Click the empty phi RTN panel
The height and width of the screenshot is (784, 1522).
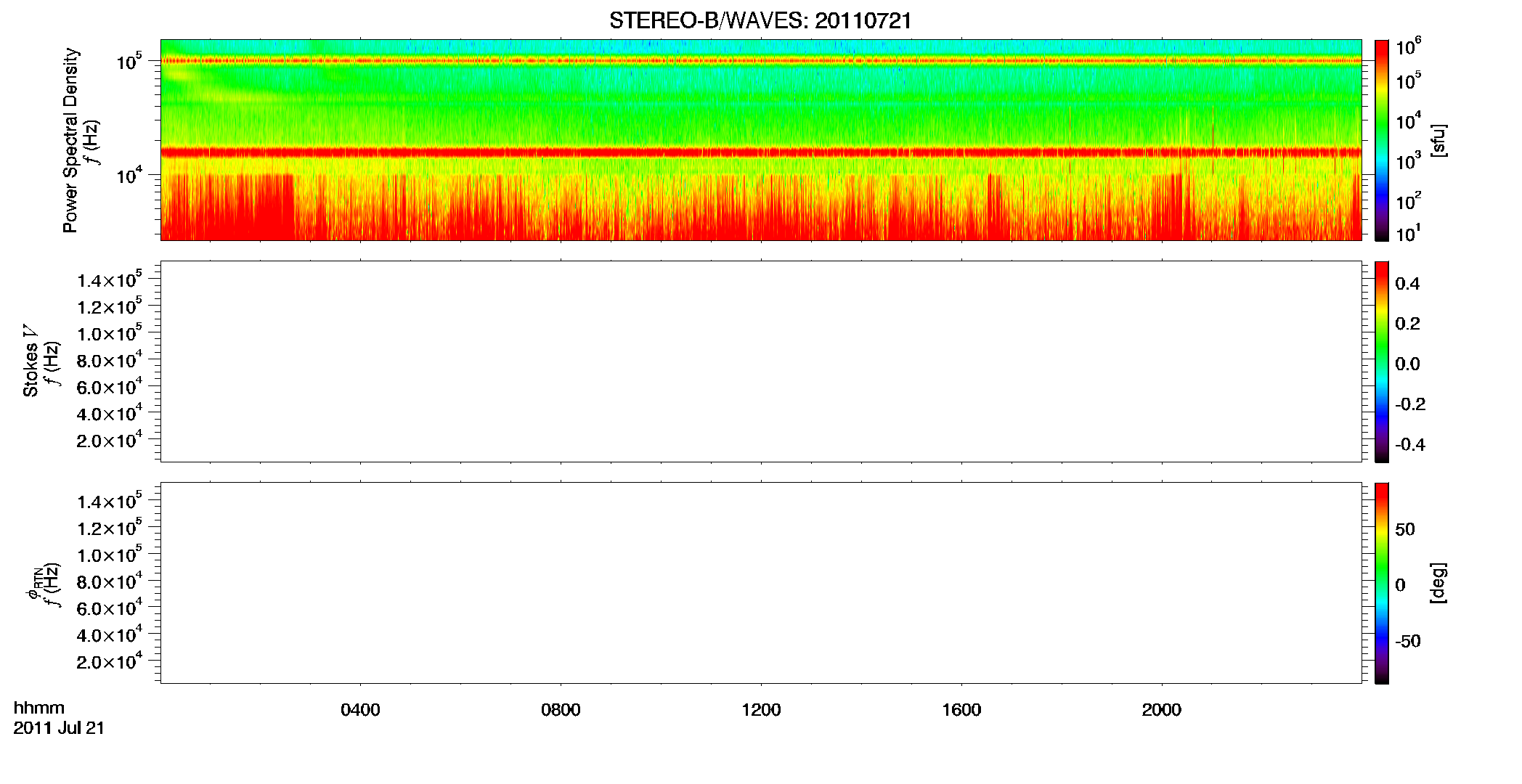pos(760,583)
